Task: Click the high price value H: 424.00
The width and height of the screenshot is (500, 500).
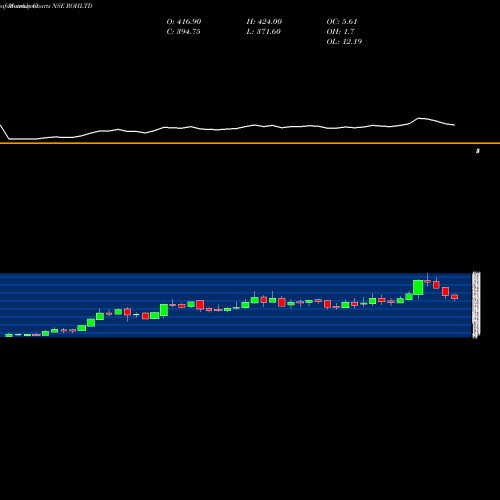Action: [x=264, y=22]
